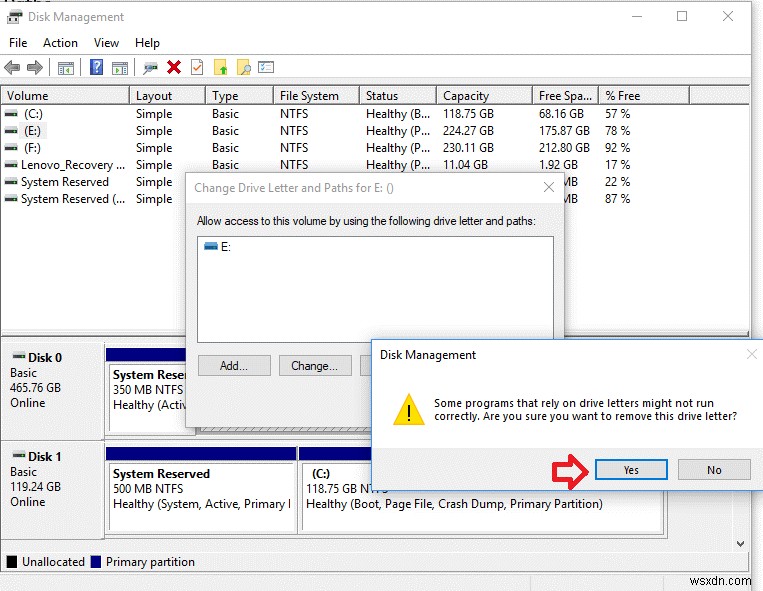Sort by the File System column header
Screen dimensions: 763x591
tap(316, 96)
